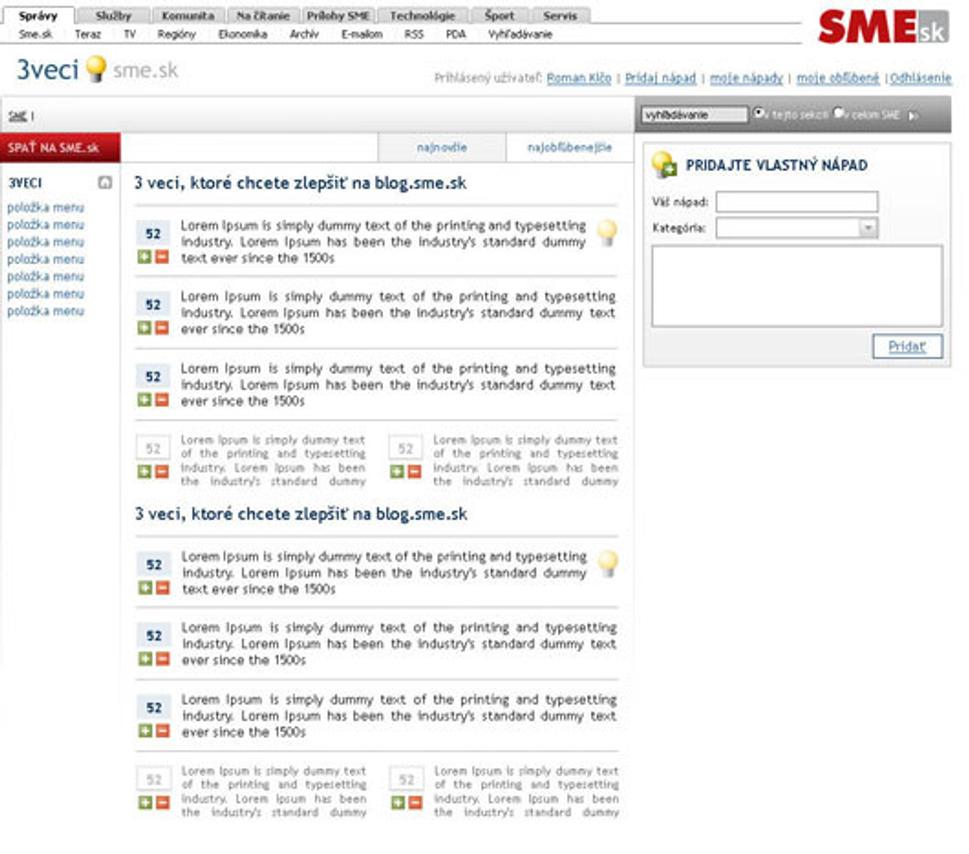This screenshot has width=969, height=854.
Task: Go to the Prílohy SME tab
Action: pos(338,15)
